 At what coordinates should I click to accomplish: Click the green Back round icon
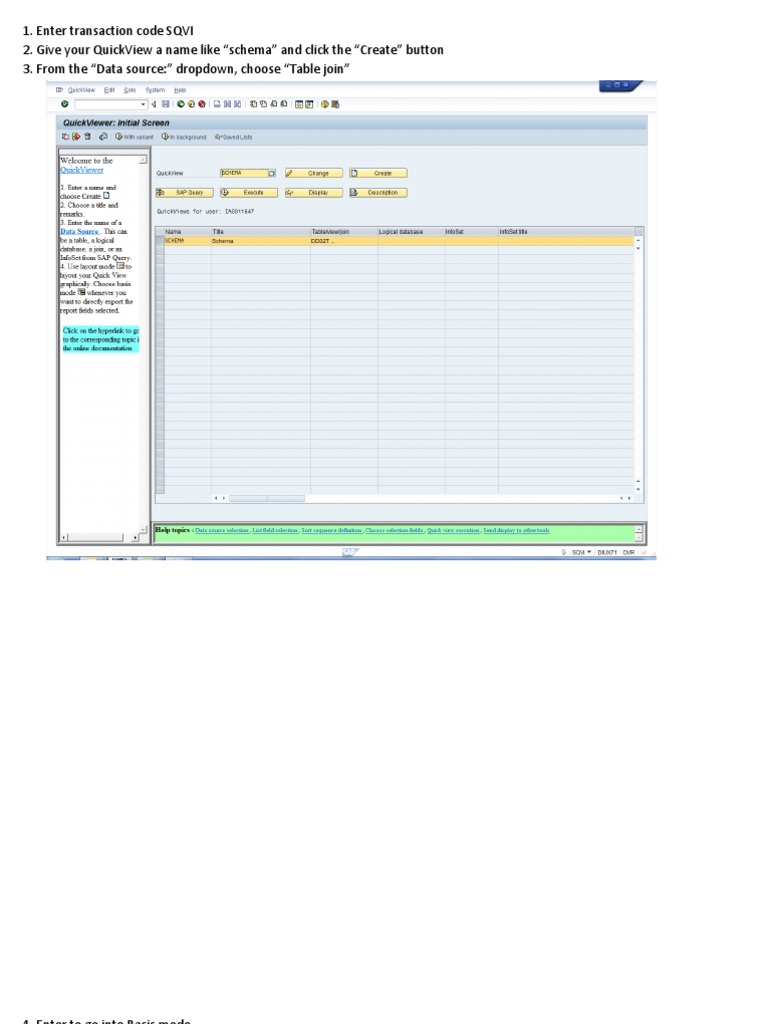182,104
